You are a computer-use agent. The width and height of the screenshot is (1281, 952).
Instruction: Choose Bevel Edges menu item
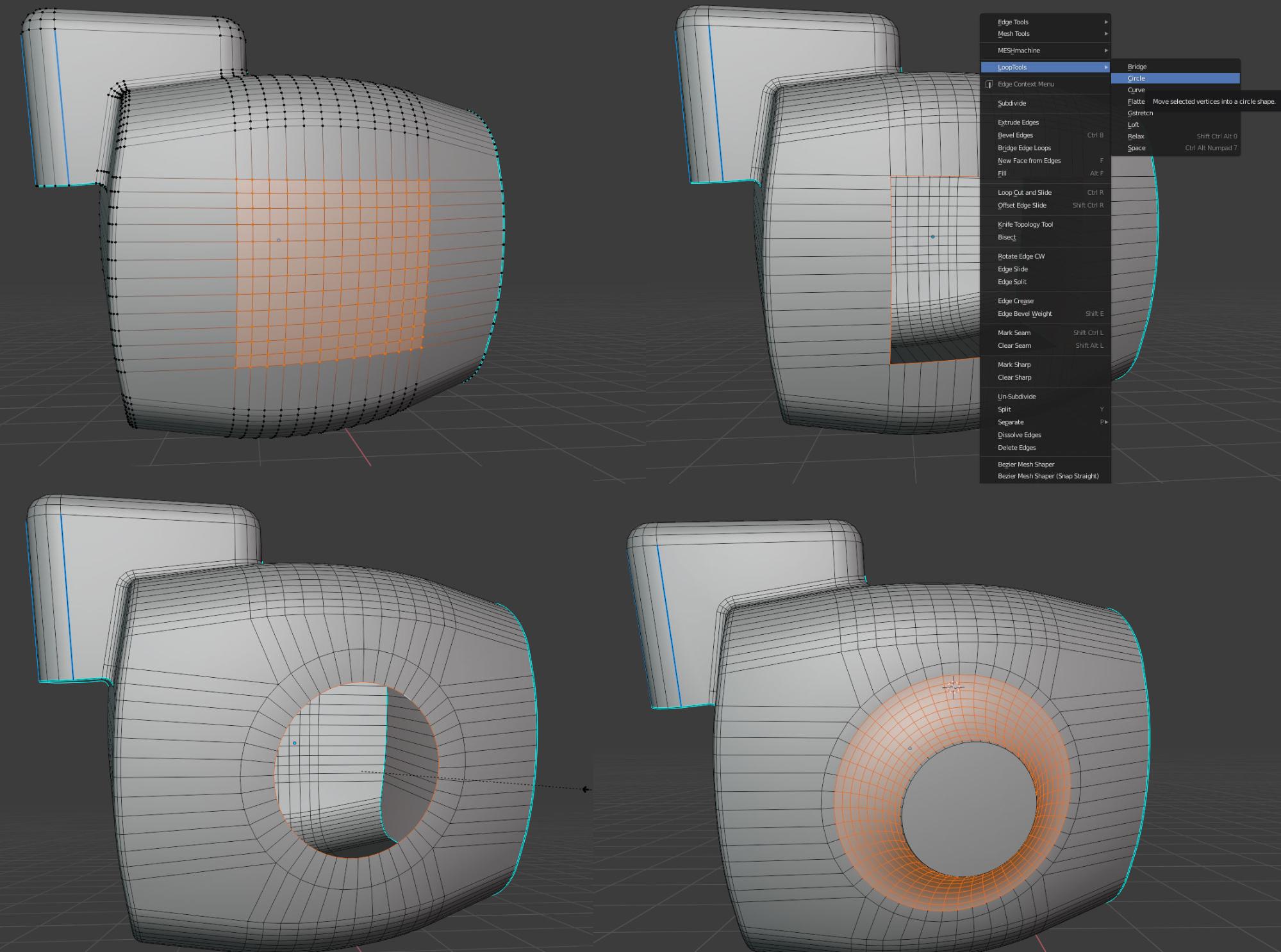1015,135
